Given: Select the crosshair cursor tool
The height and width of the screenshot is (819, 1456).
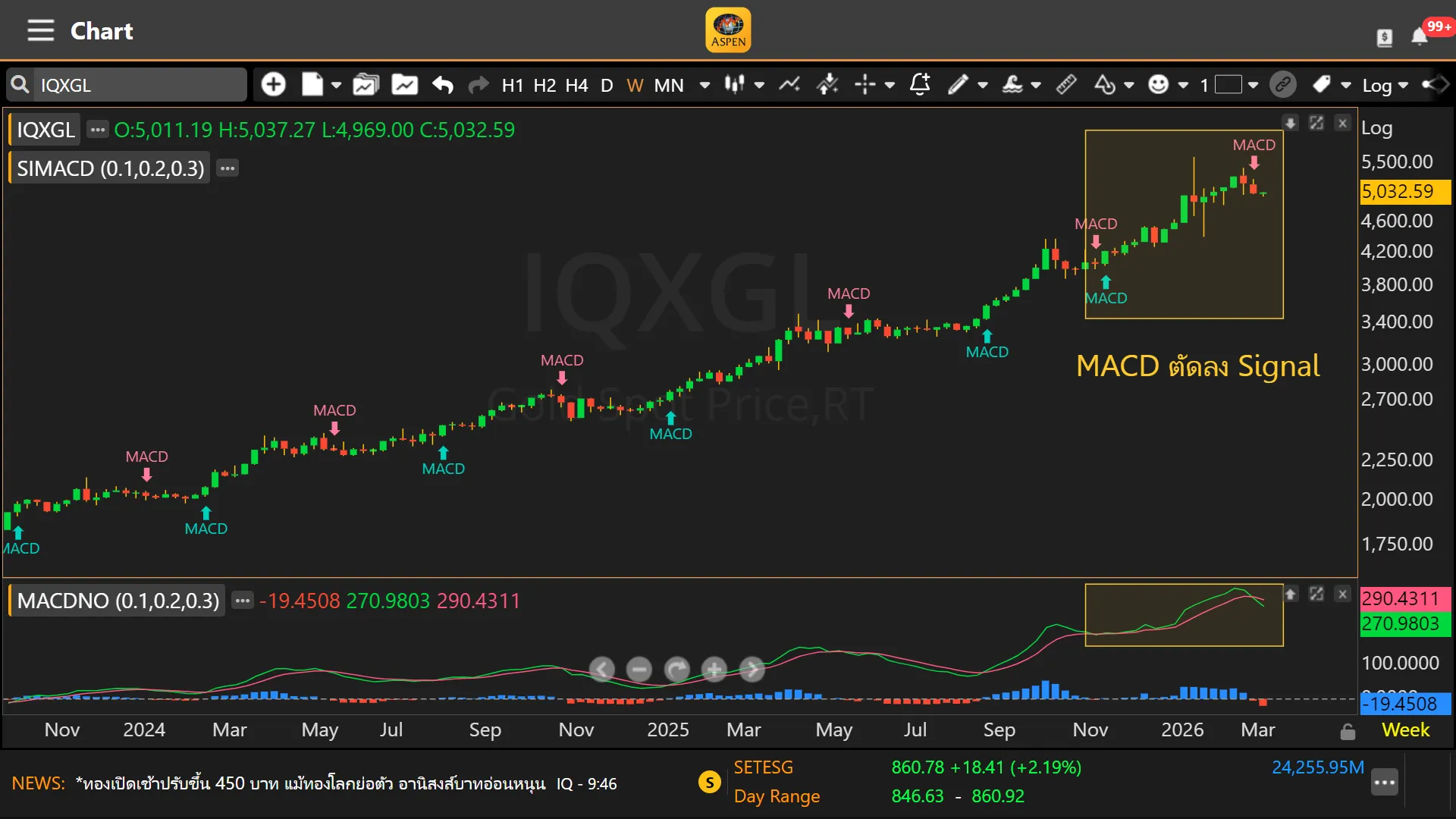Looking at the screenshot, I should [864, 85].
